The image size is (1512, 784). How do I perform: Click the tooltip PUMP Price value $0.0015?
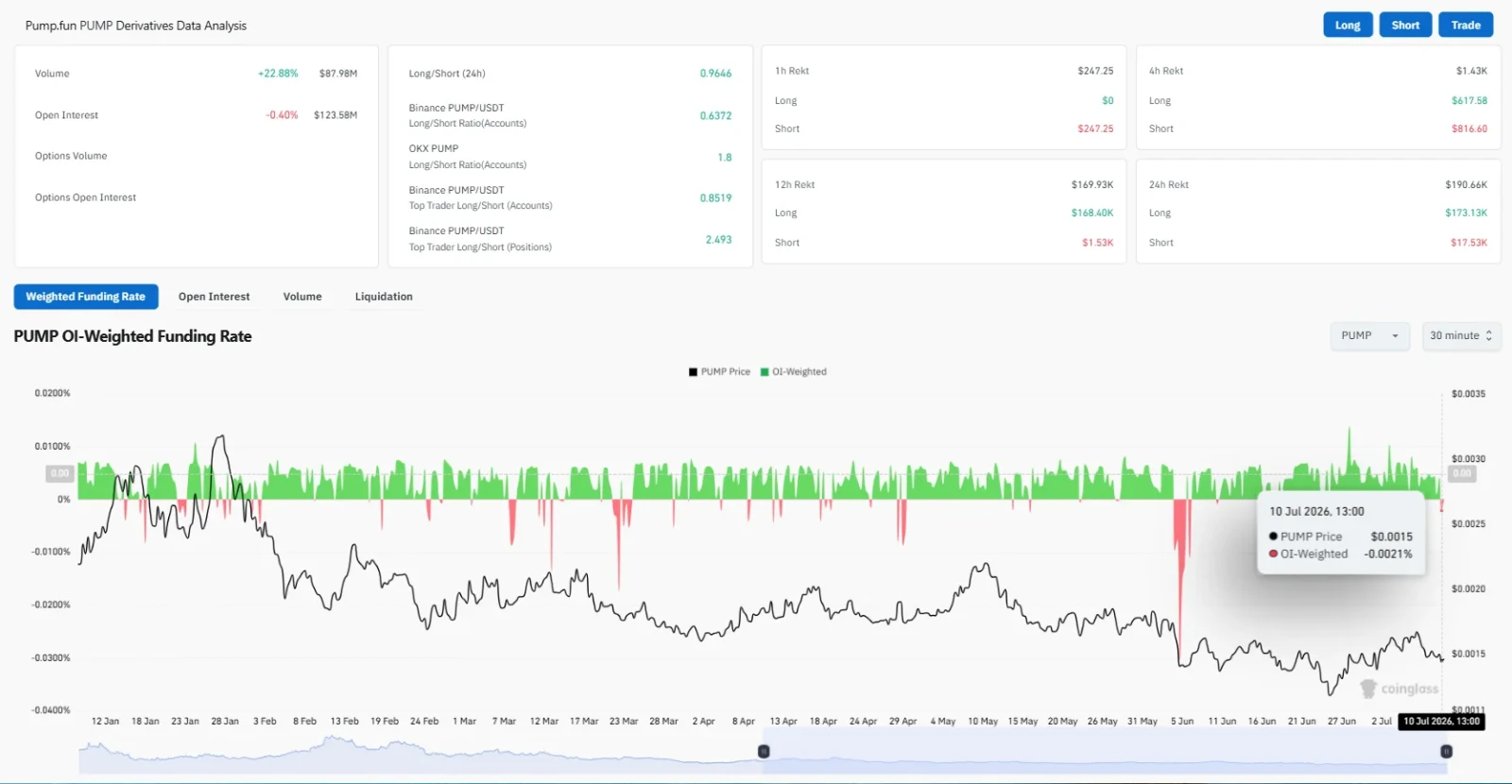pos(1391,537)
